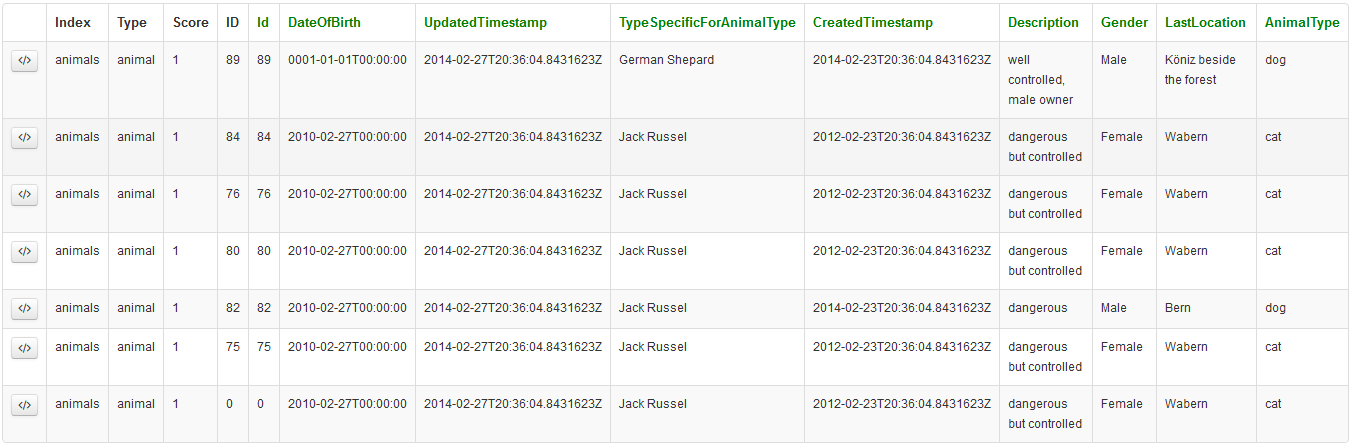This screenshot has height=448, width=1352.
Task: View raw document for the ID 82 row
Action: [25, 309]
